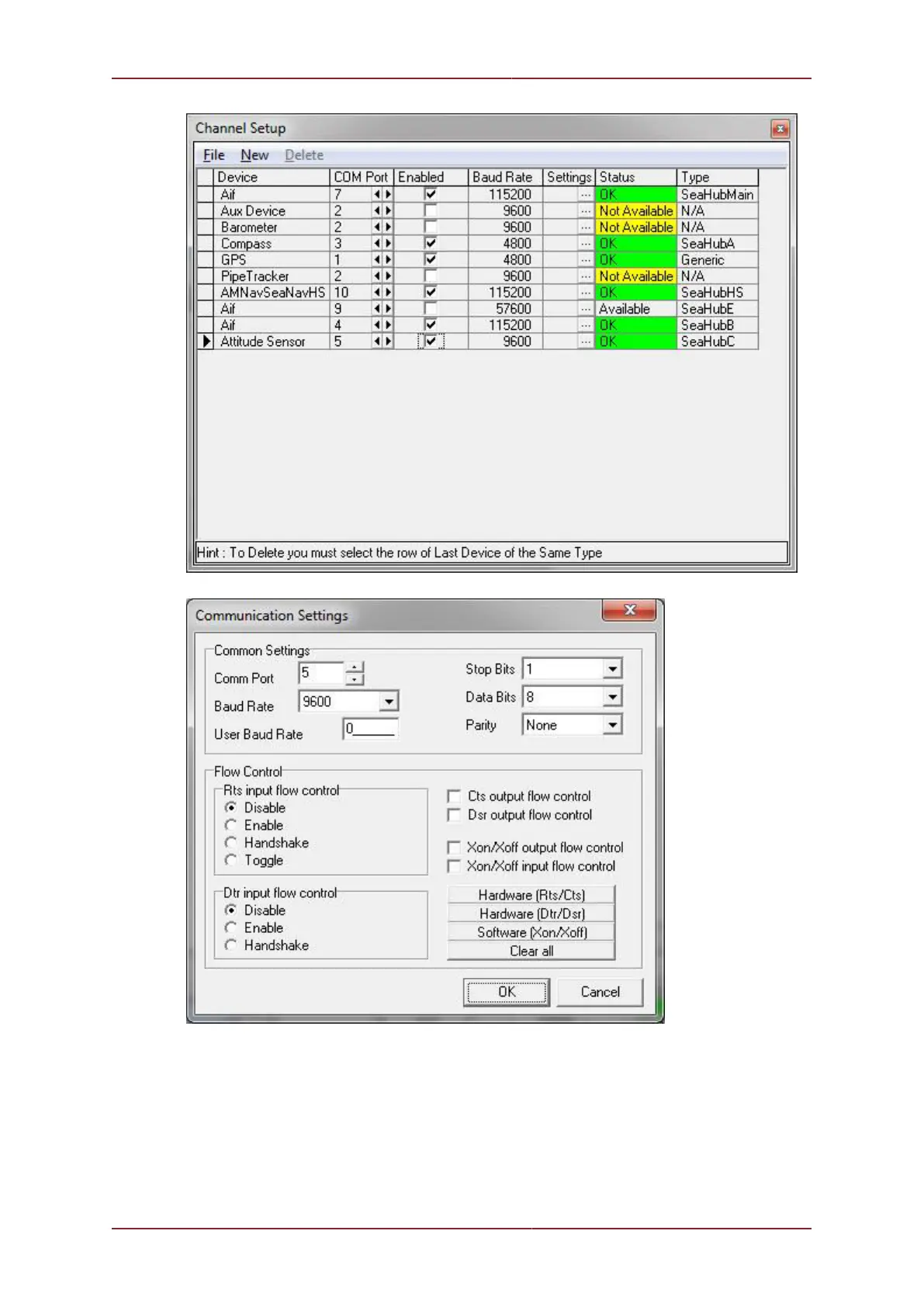This screenshot has width=924, height=1307.
Task: Increase COM port for Attitude Sensor row
Action: click(388, 341)
